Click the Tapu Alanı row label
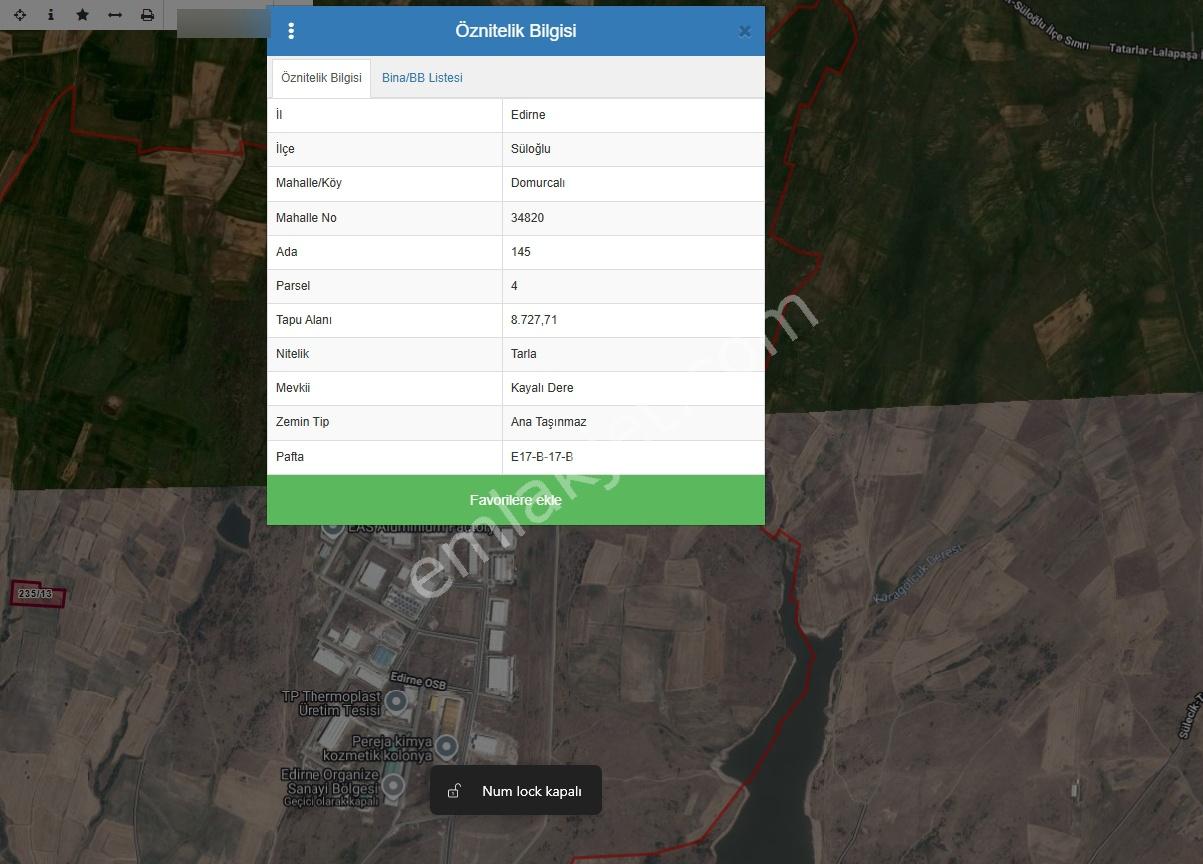This screenshot has height=864, width=1203. (x=303, y=320)
